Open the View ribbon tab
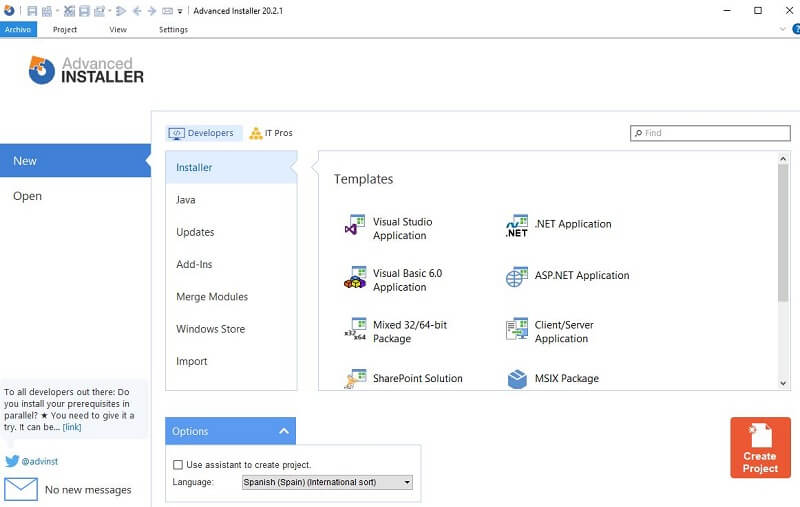 click(x=118, y=30)
